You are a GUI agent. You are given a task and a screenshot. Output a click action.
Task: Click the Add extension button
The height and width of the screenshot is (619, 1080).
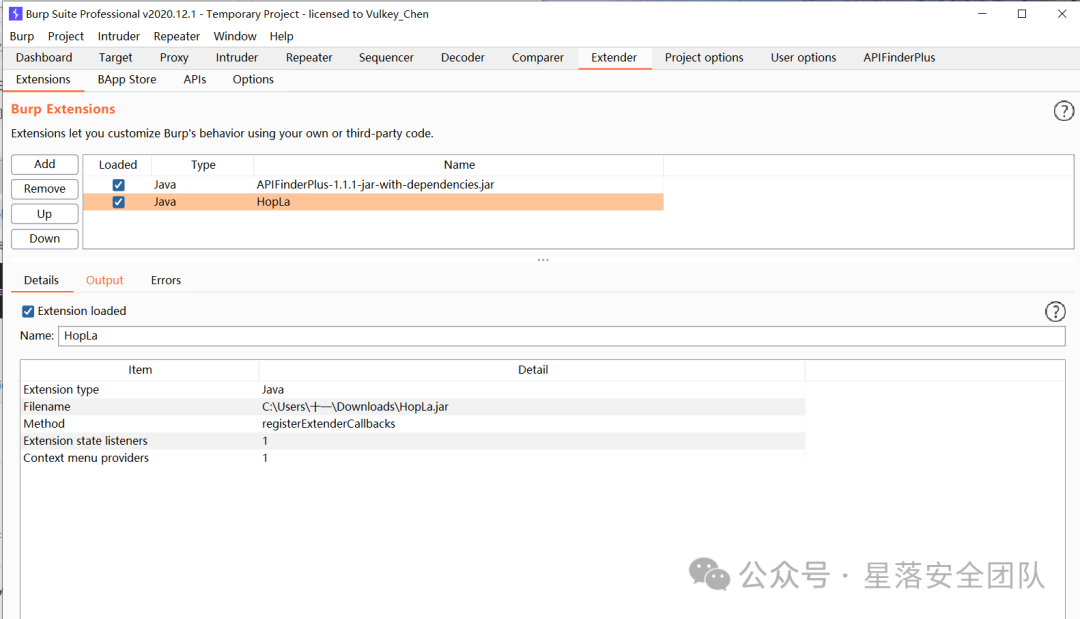point(45,164)
